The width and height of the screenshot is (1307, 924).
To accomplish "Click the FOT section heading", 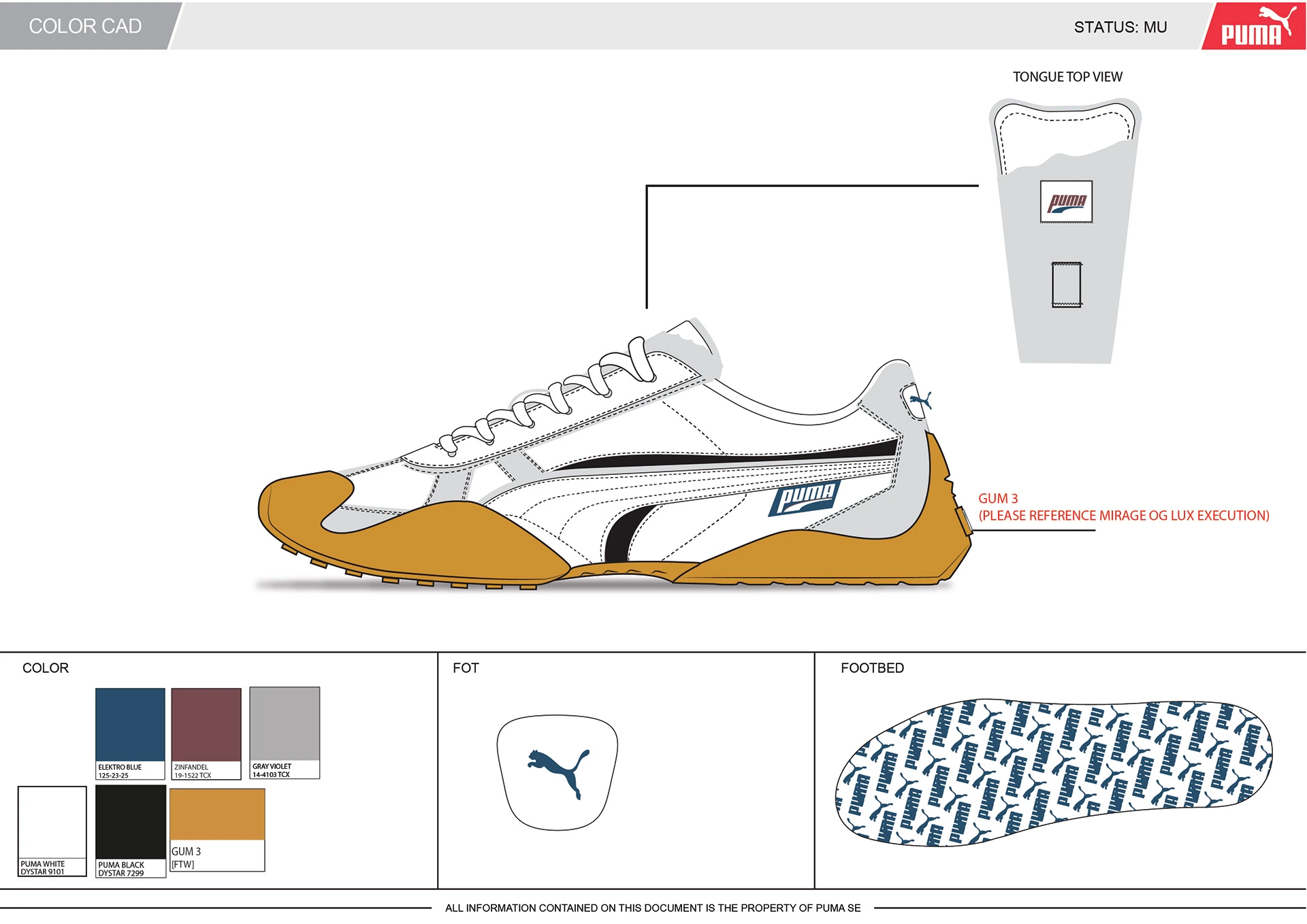I will point(466,668).
